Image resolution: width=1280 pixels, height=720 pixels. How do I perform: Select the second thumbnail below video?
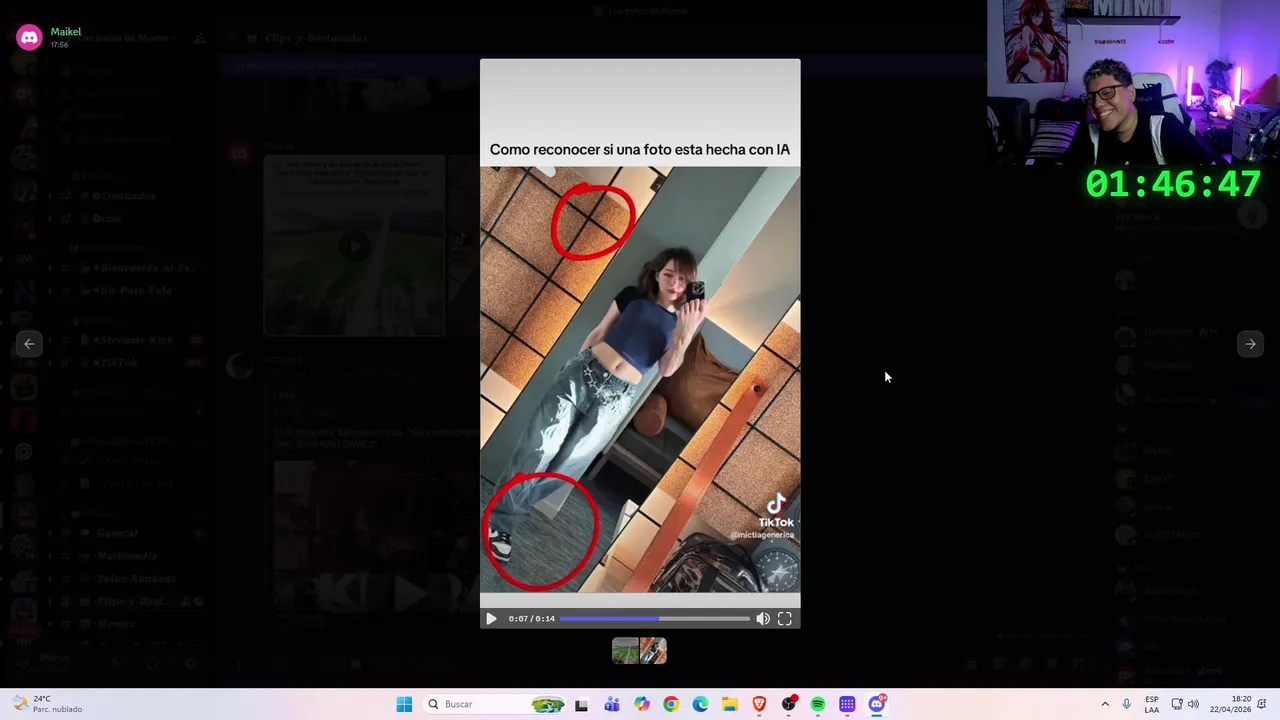pos(653,651)
